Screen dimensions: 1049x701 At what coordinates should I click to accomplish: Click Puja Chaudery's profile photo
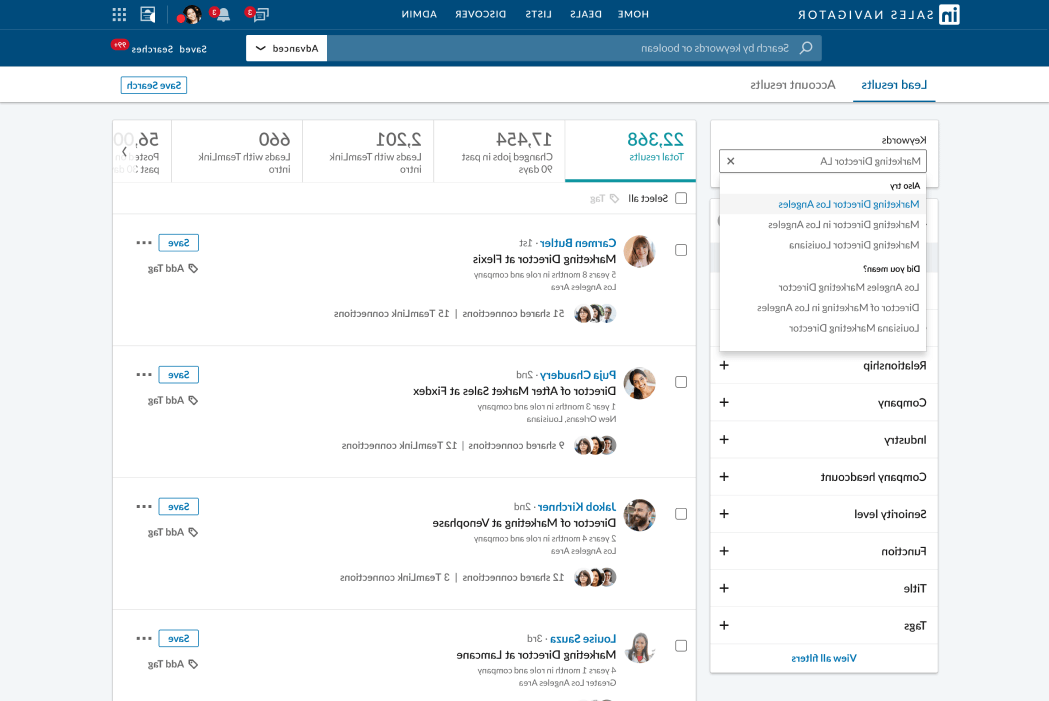pyautogui.click(x=640, y=383)
